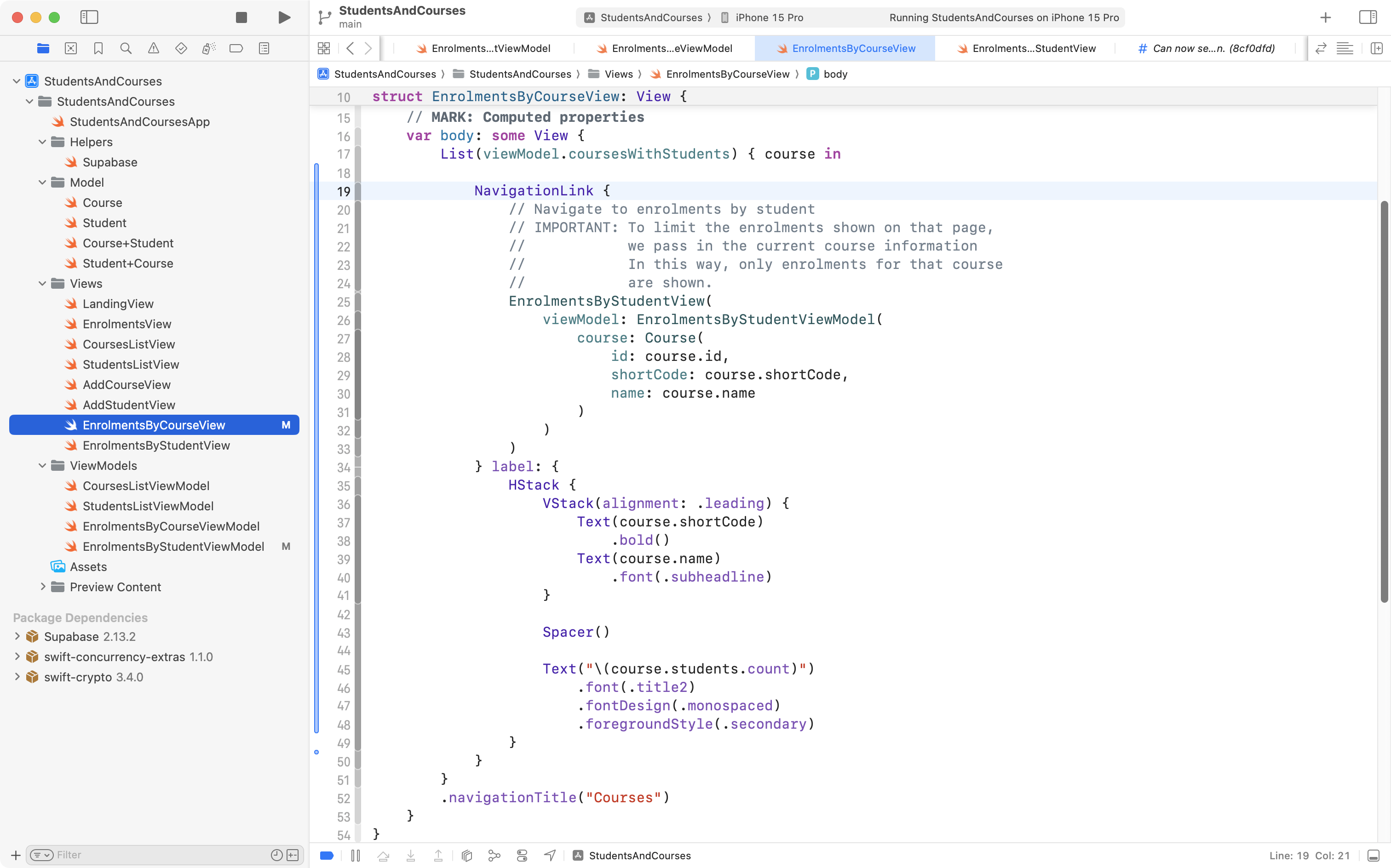Open the Report navigator
The height and width of the screenshot is (868, 1391).
pyautogui.click(x=264, y=48)
